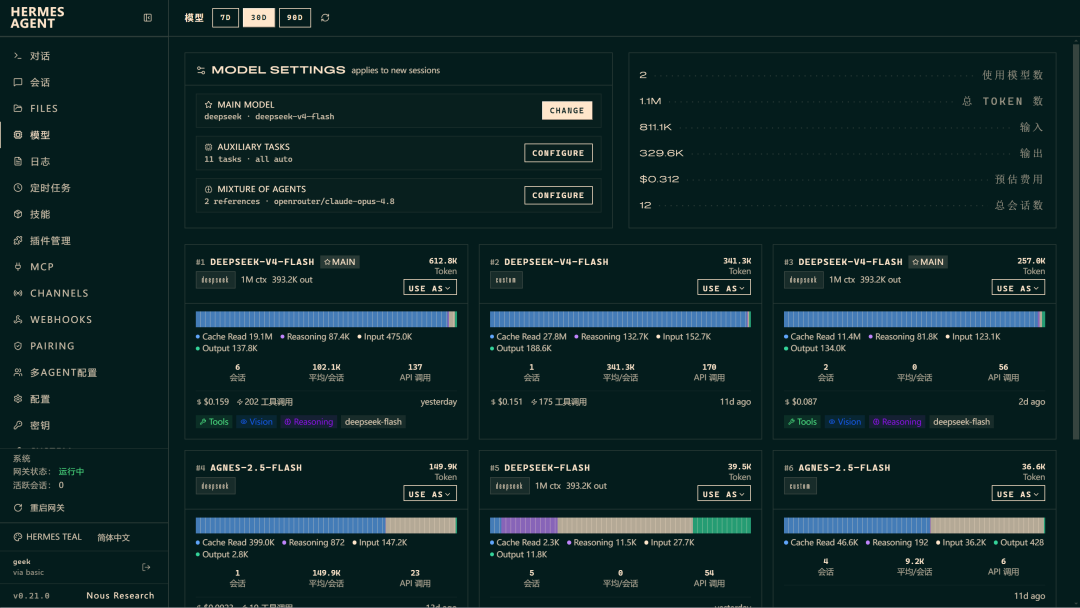Image resolution: width=1080 pixels, height=608 pixels.
Task: Click the CHANNELS broadcast icon
Action: pos(18,293)
